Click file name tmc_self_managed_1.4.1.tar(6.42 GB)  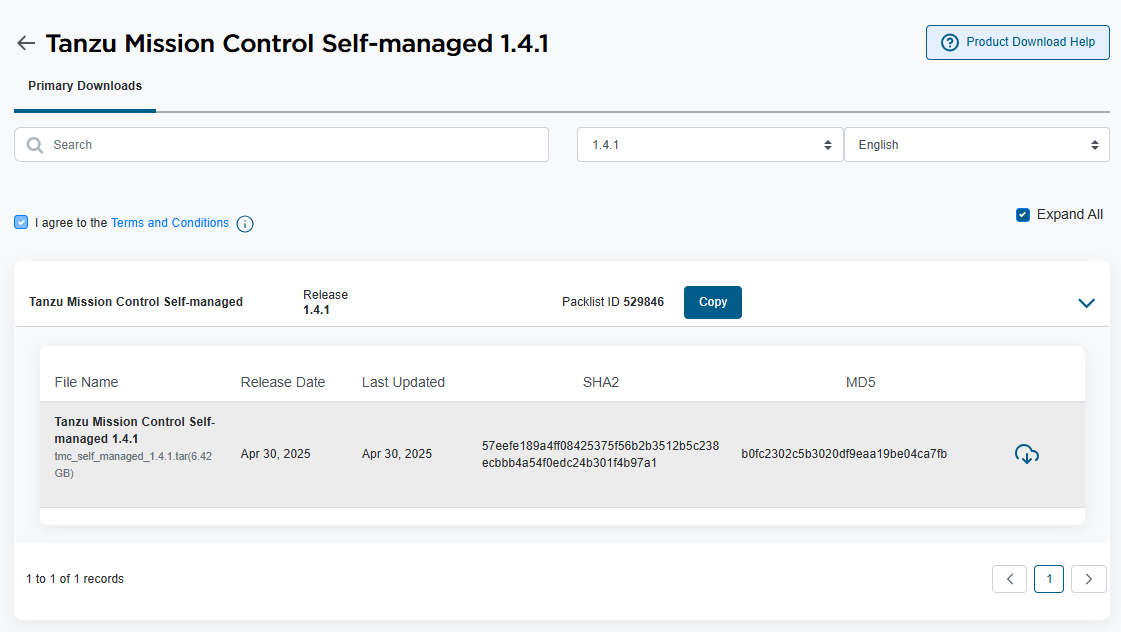coord(133,465)
